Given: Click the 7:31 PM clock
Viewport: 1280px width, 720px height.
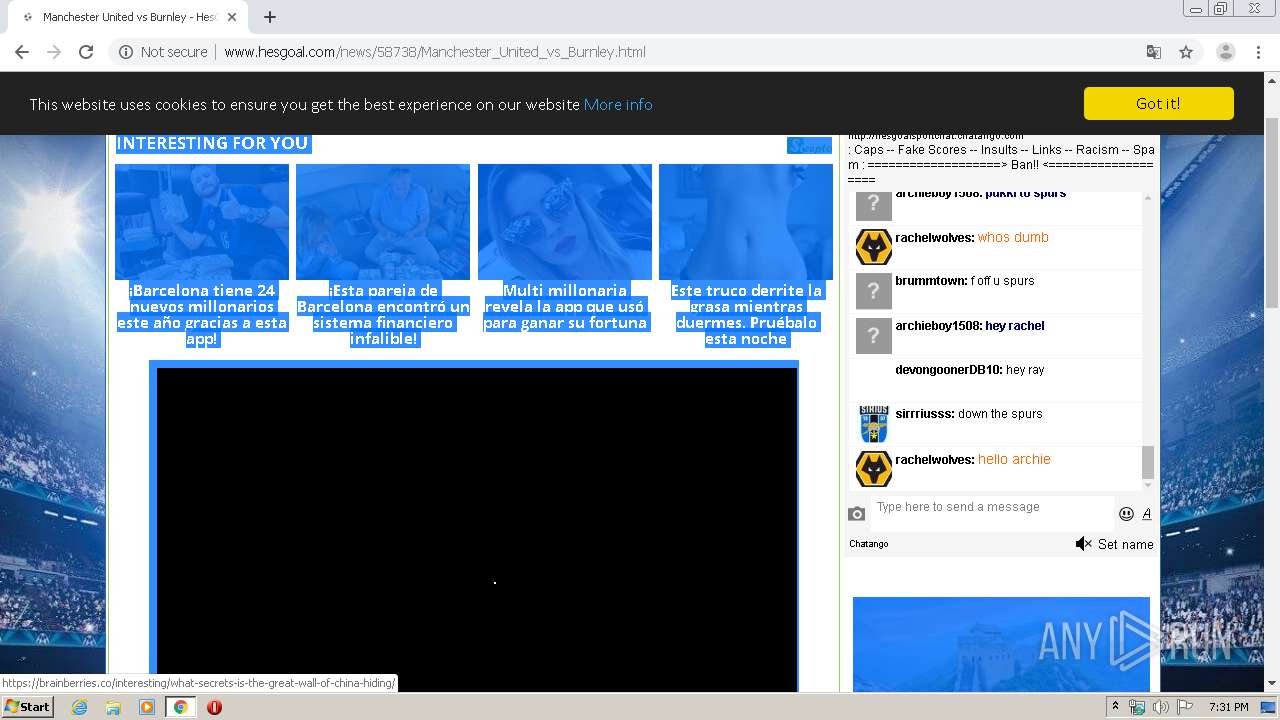Looking at the screenshot, I should 1228,707.
